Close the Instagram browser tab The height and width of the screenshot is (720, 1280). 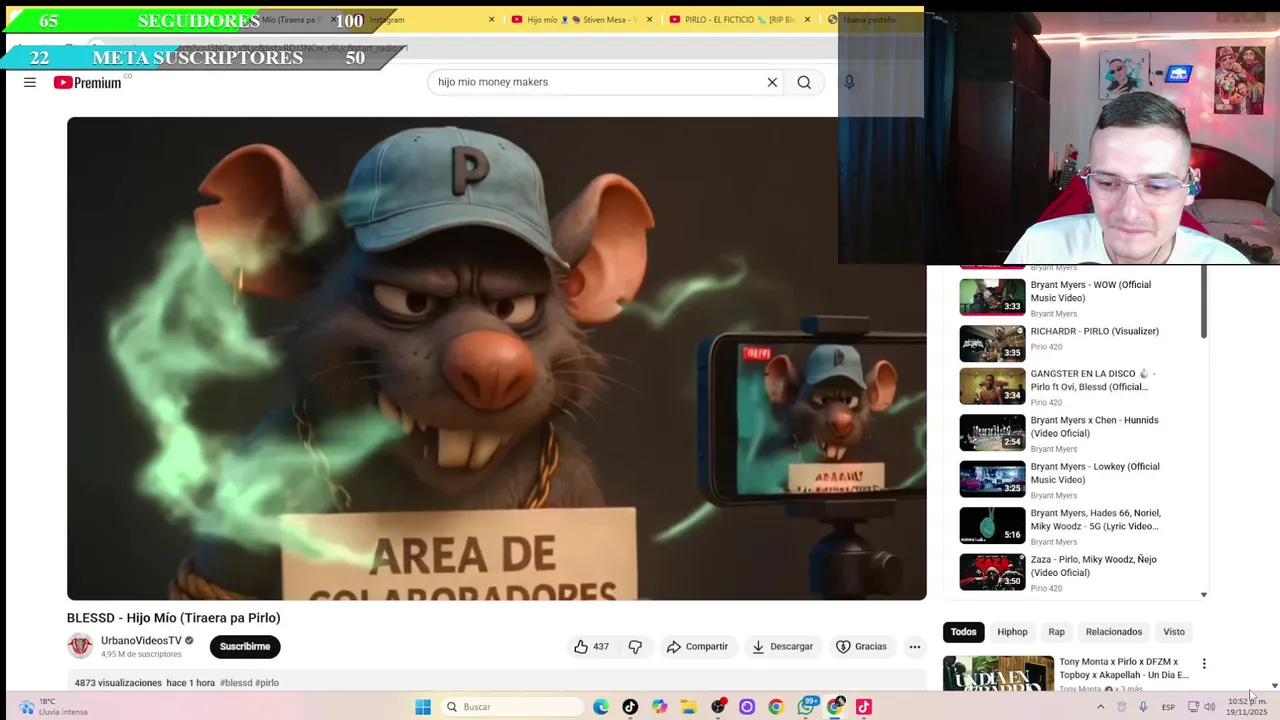click(491, 19)
